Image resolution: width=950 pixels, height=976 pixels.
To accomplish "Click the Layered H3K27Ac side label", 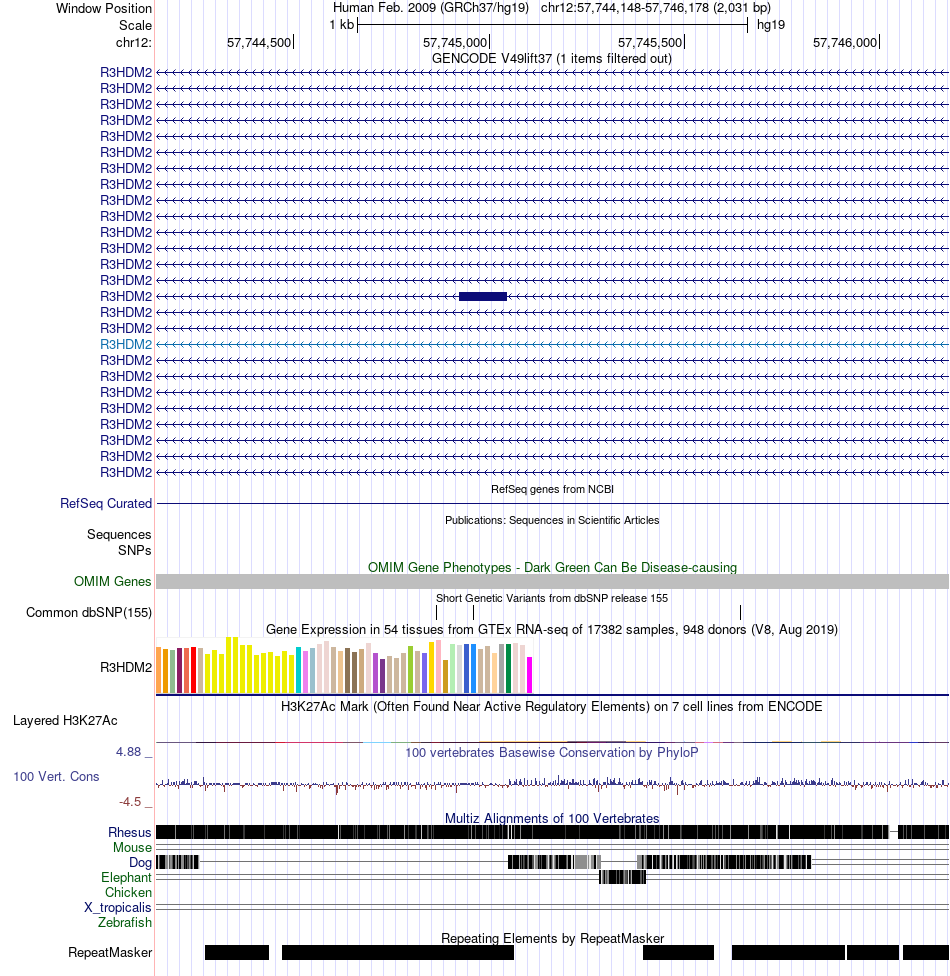I will [65, 721].
